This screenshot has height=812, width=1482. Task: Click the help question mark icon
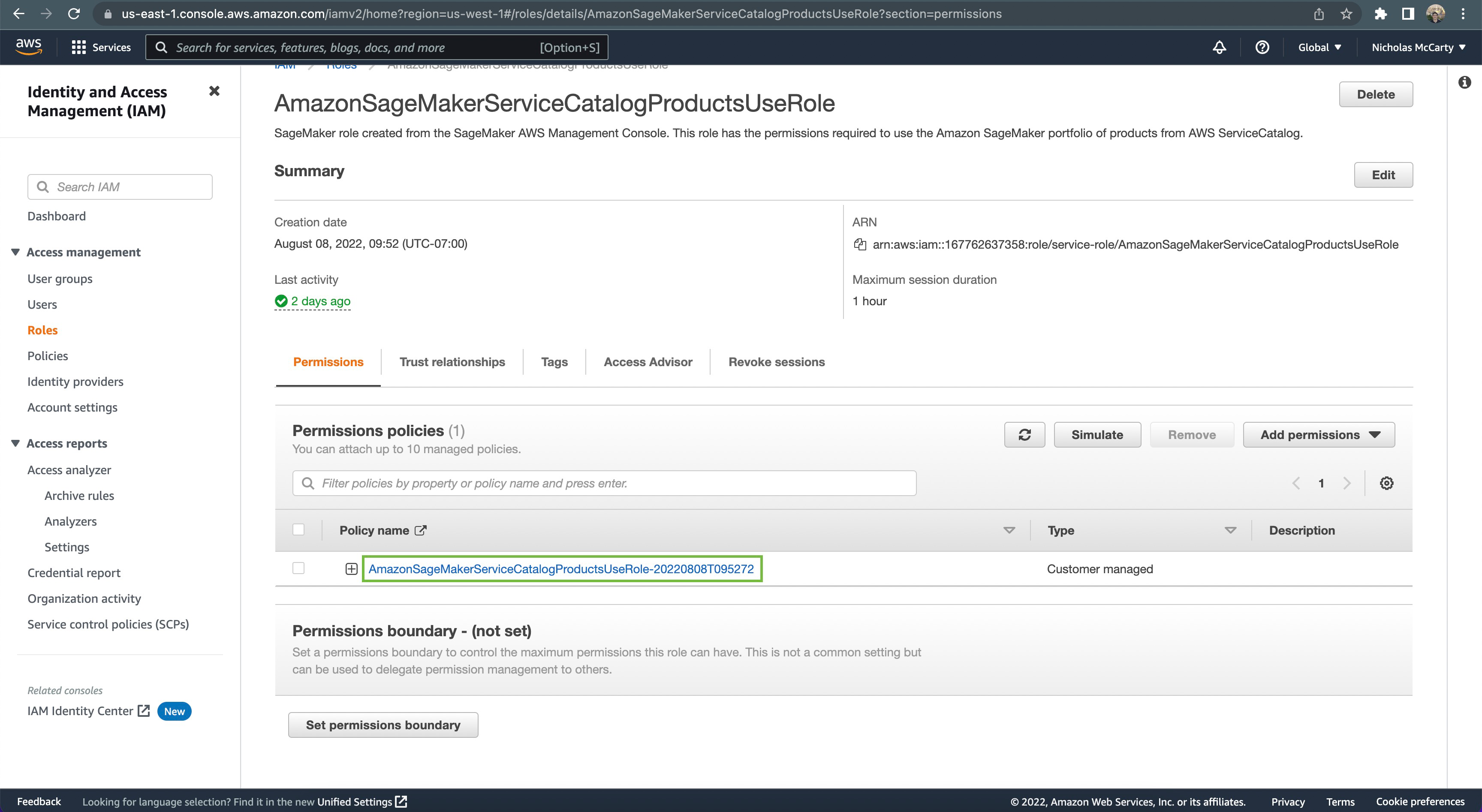click(x=1262, y=47)
